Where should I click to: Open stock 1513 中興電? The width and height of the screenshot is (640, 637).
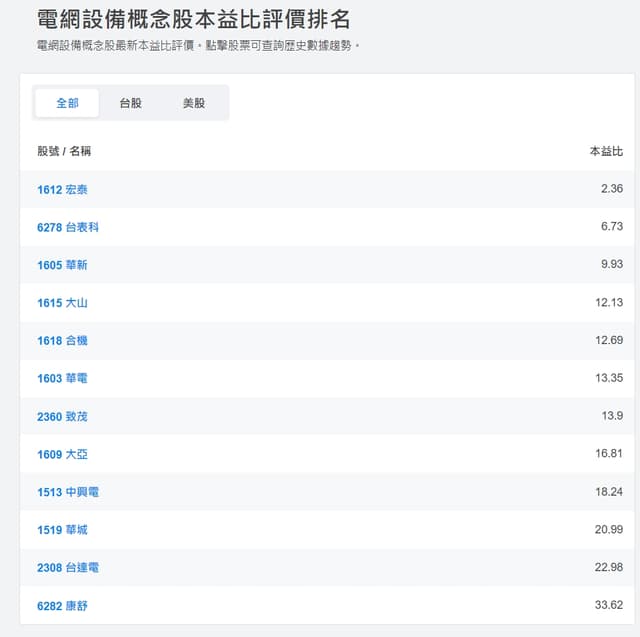pos(68,492)
